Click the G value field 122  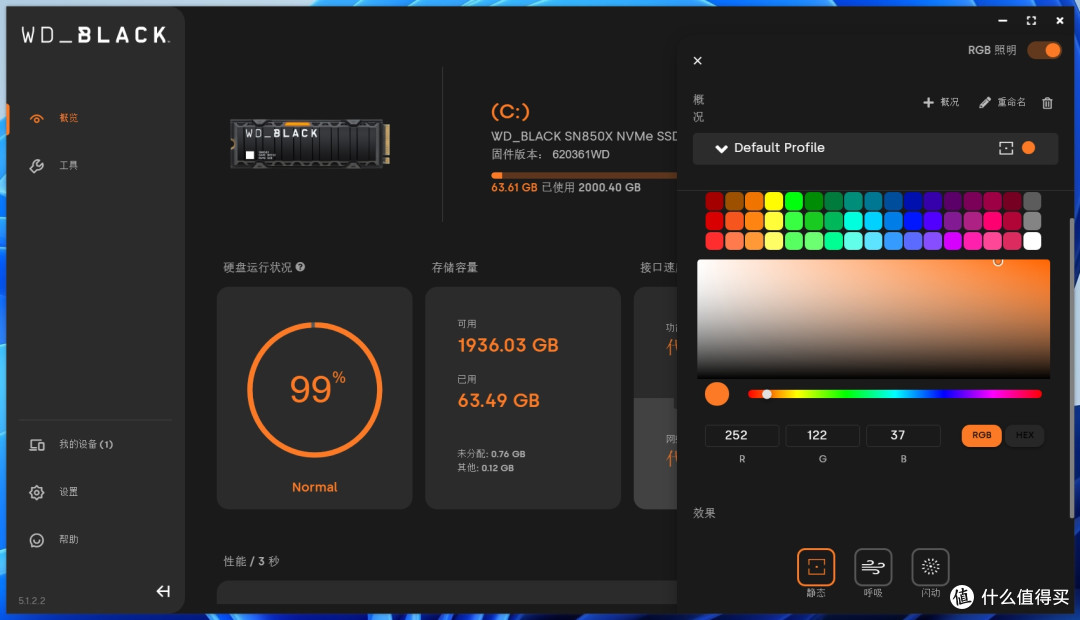click(x=822, y=435)
